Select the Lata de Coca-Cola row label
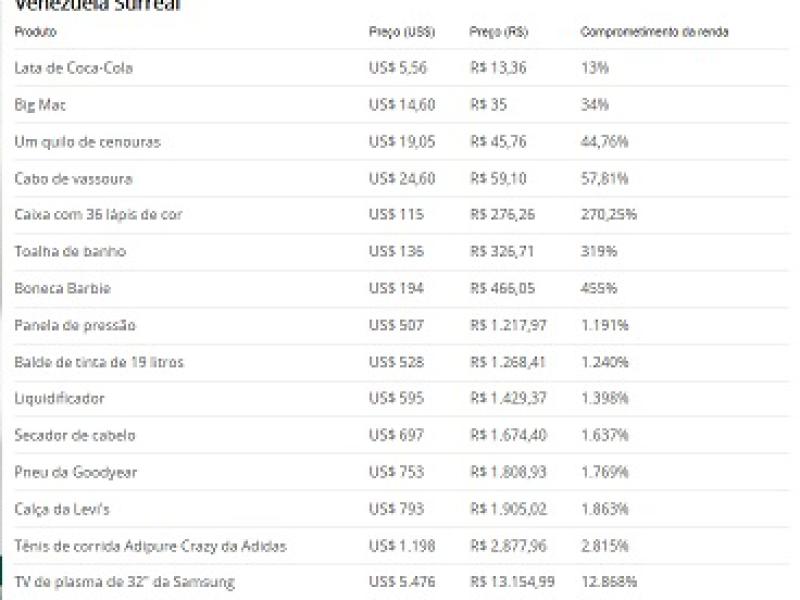This screenshot has width=800, height=600. 73,68
